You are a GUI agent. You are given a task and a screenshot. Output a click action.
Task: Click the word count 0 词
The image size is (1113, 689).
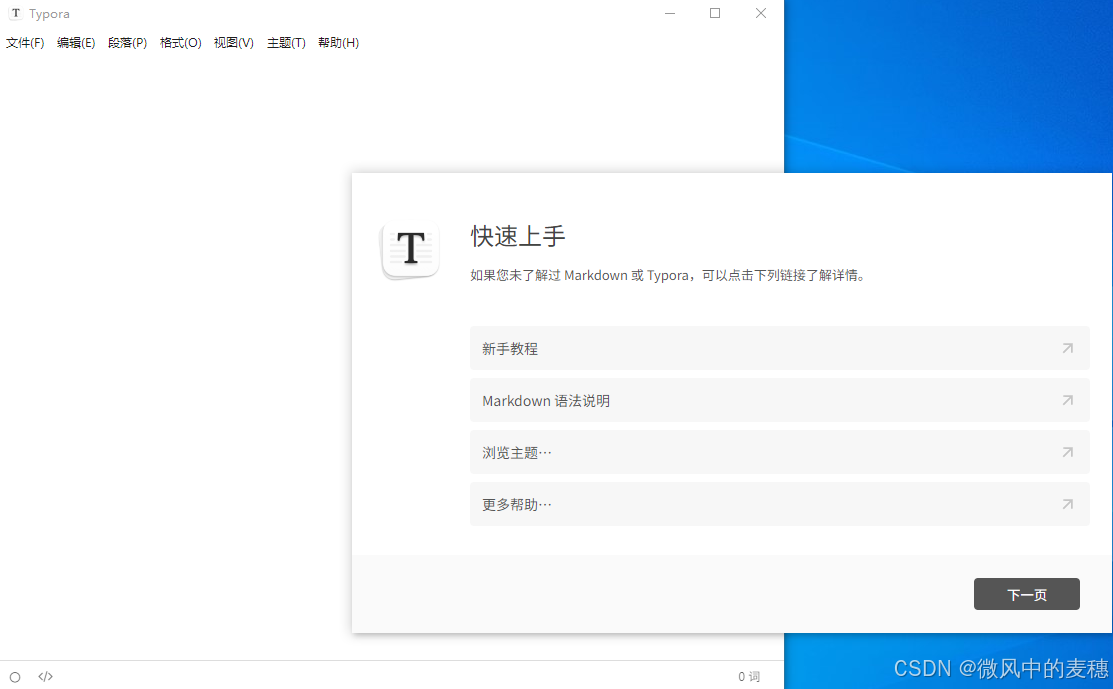pos(749,677)
